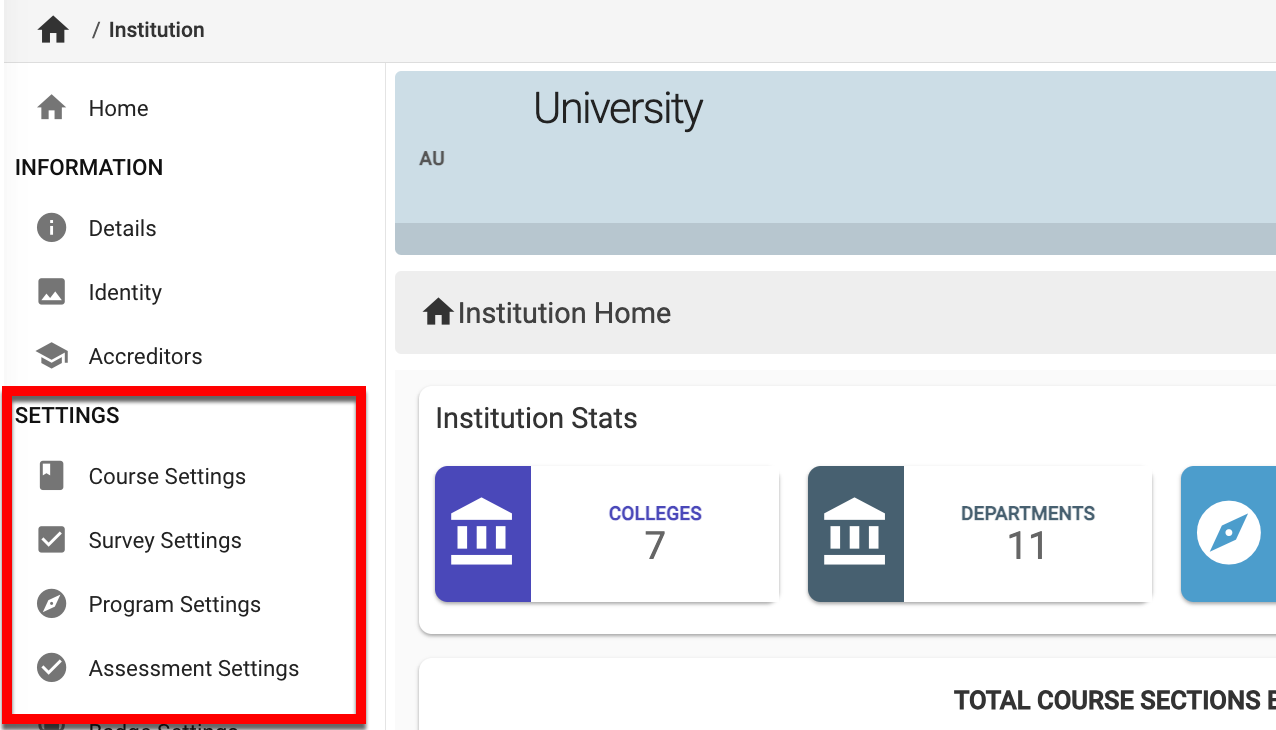Click the purple Colleges building icon
This screenshot has height=730, width=1276.
482,534
